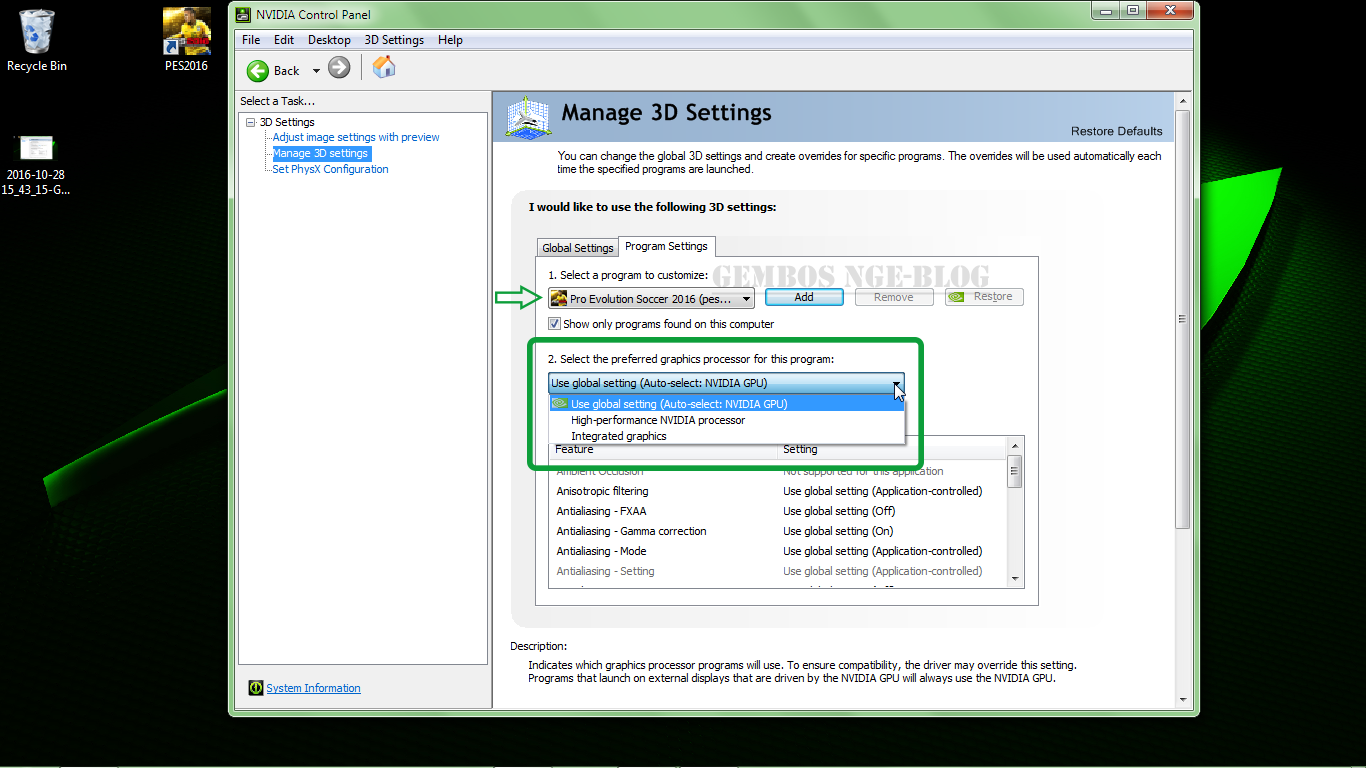Viewport: 1366px width, 768px height.
Task: Choose High-performance NVIDIA processor option
Action: coord(727,420)
